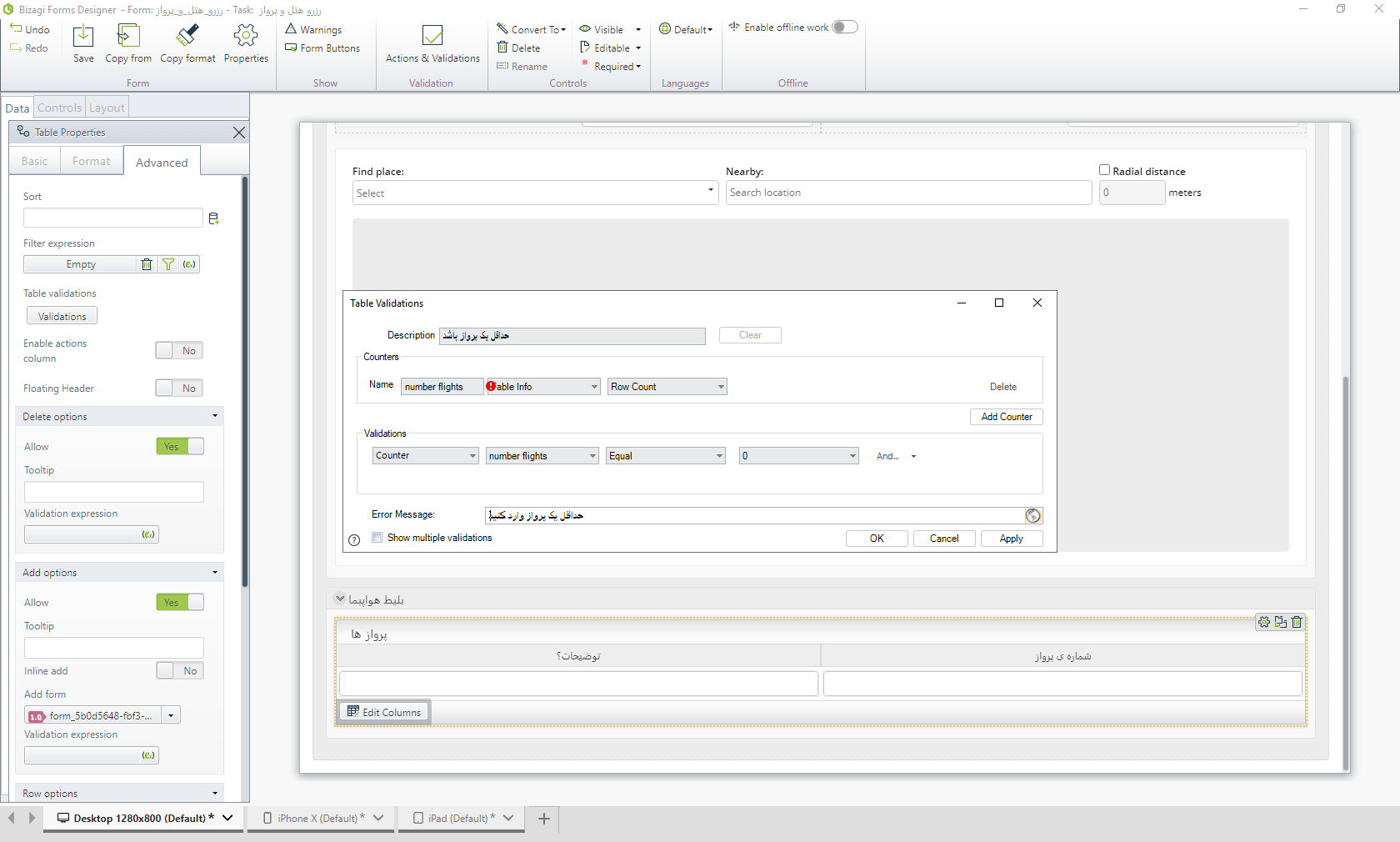Toggle Inline add switch

[x=180, y=670]
